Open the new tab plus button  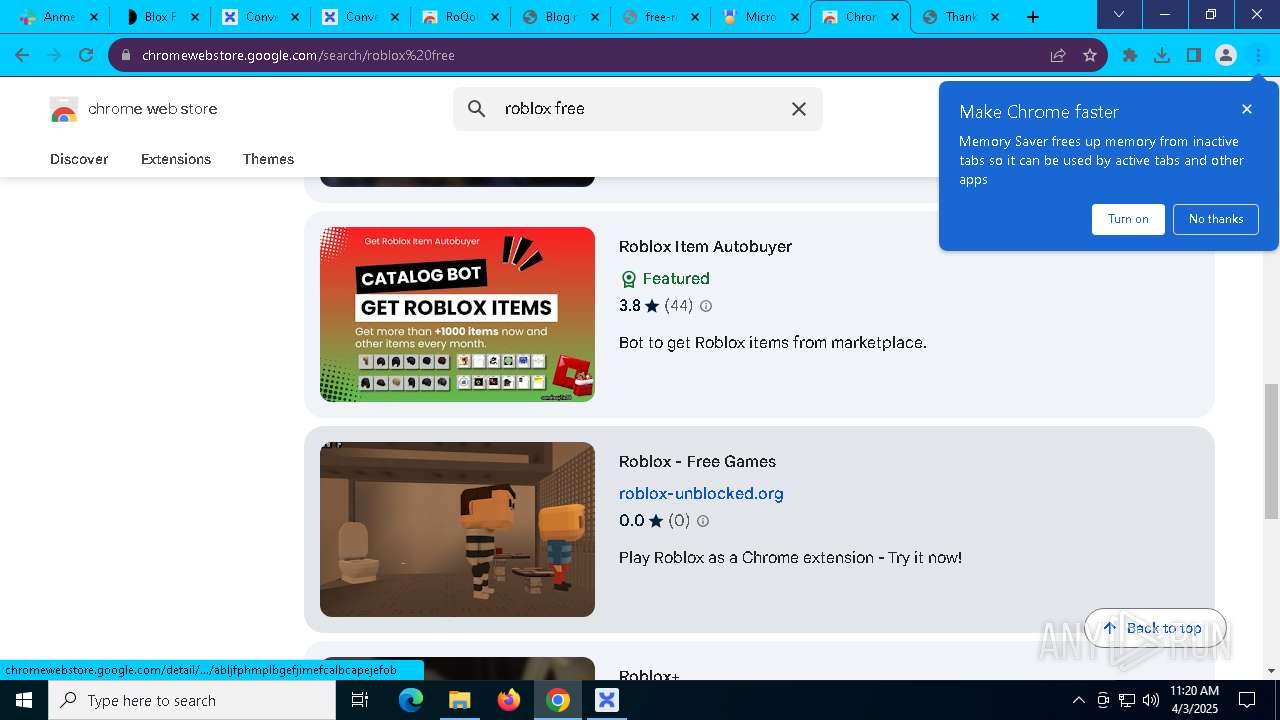[x=1033, y=17]
